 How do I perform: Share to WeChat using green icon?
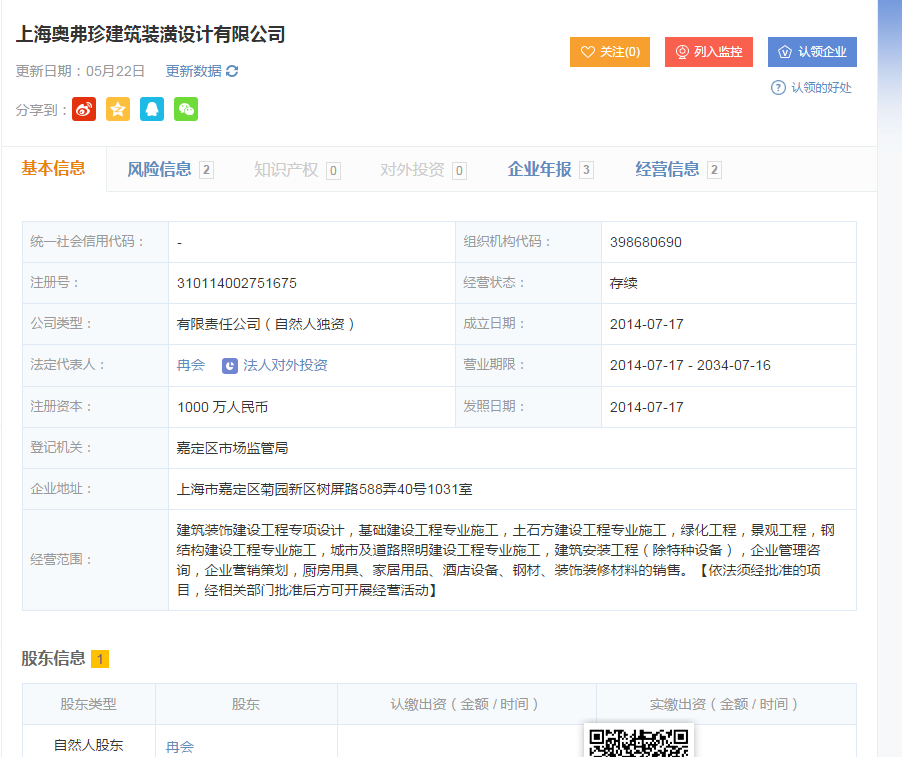186,109
